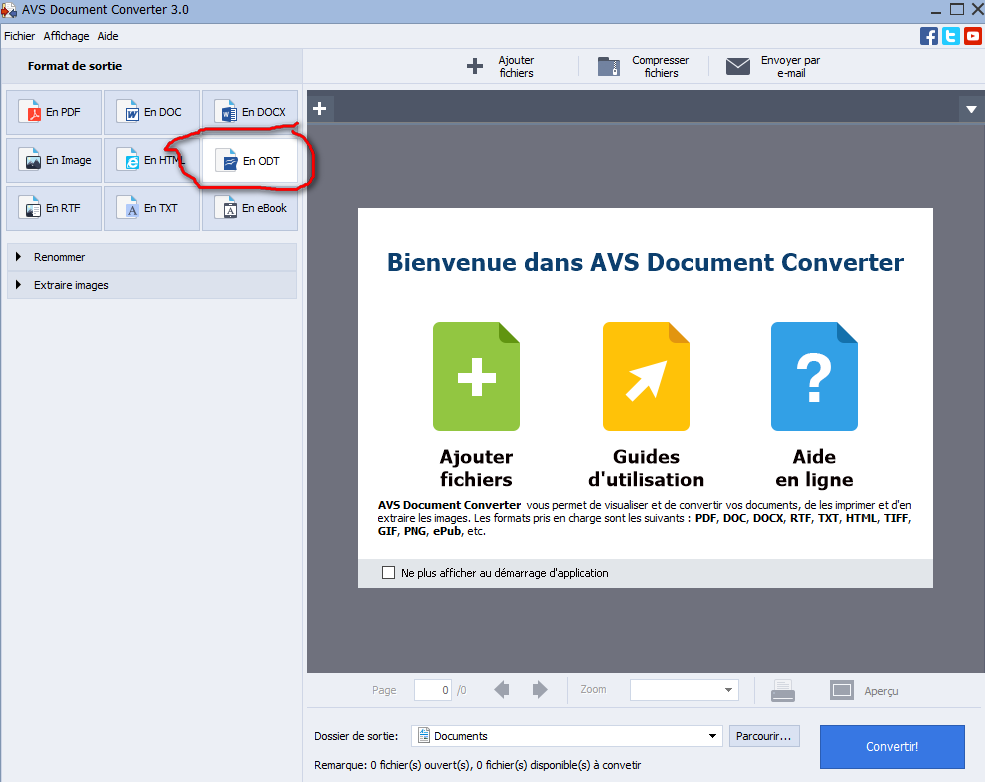The width and height of the screenshot is (985, 782).
Task: Open the YouTube icon link
Action: click(972, 36)
